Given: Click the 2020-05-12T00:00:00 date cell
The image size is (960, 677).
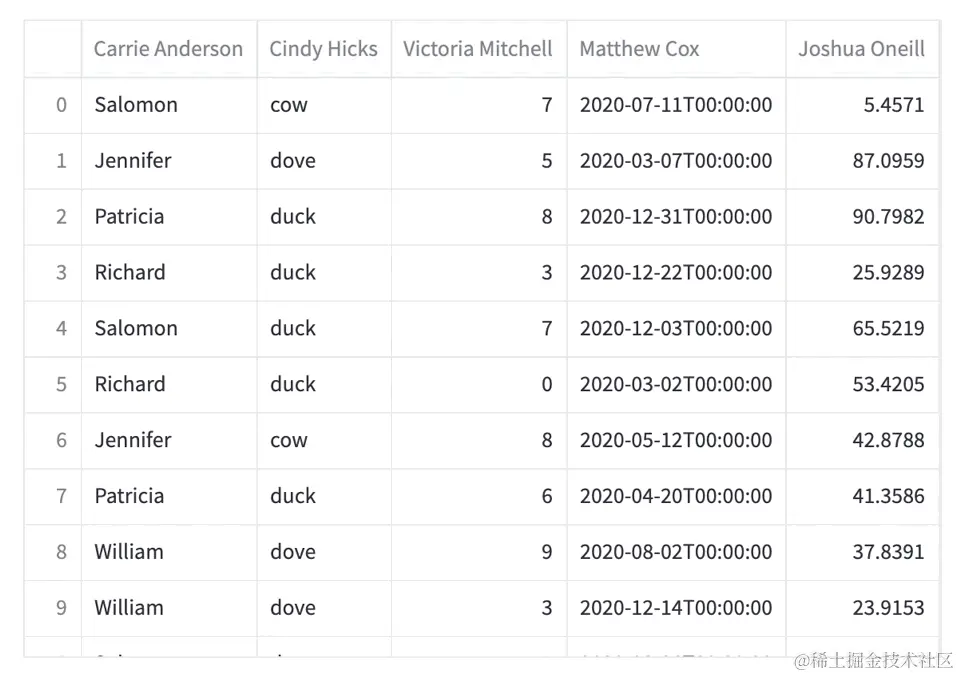Looking at the screenshot, I should pos(676,440).
